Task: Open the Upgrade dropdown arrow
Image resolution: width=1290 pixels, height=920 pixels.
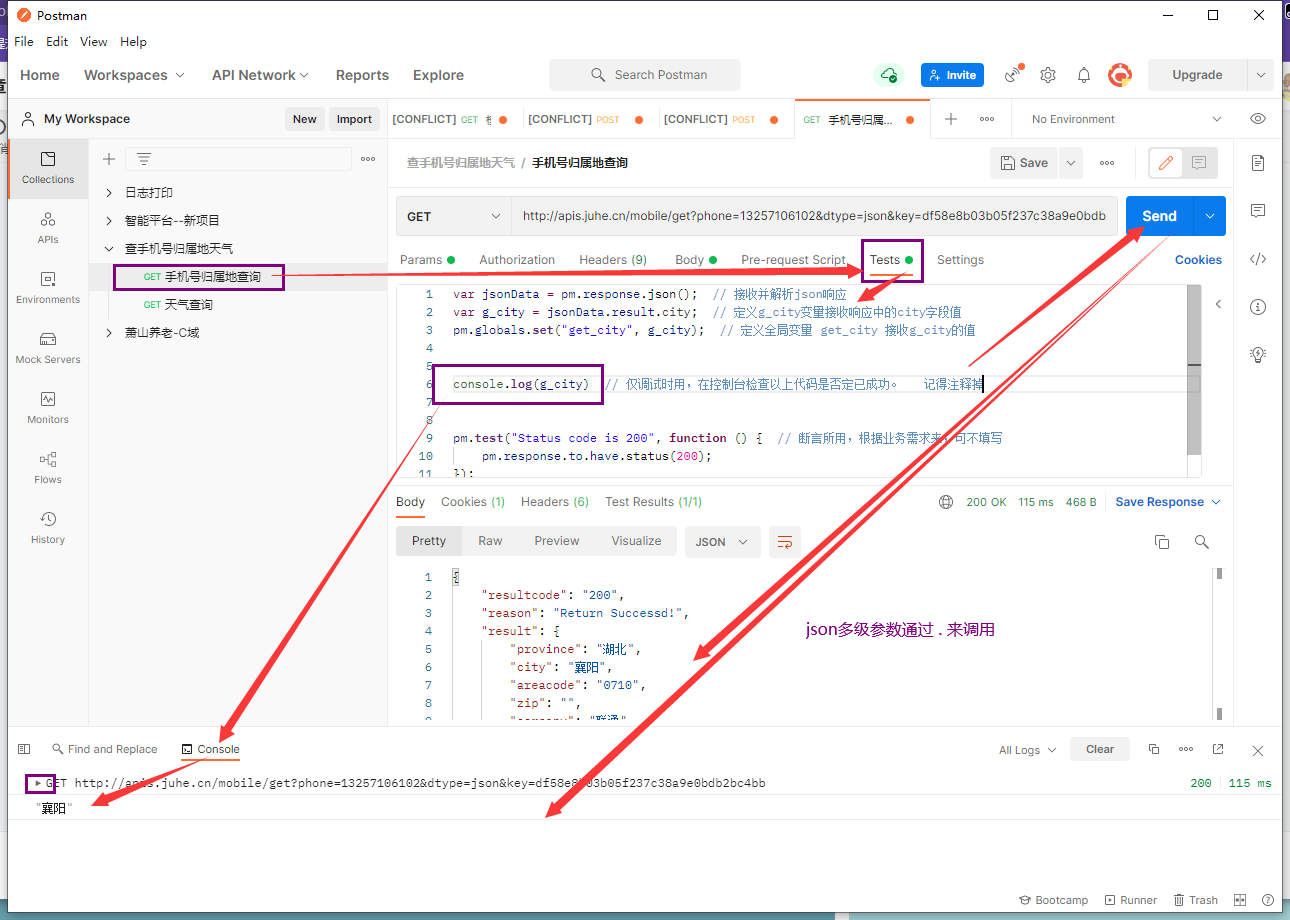Action: tap(1260, 75)
